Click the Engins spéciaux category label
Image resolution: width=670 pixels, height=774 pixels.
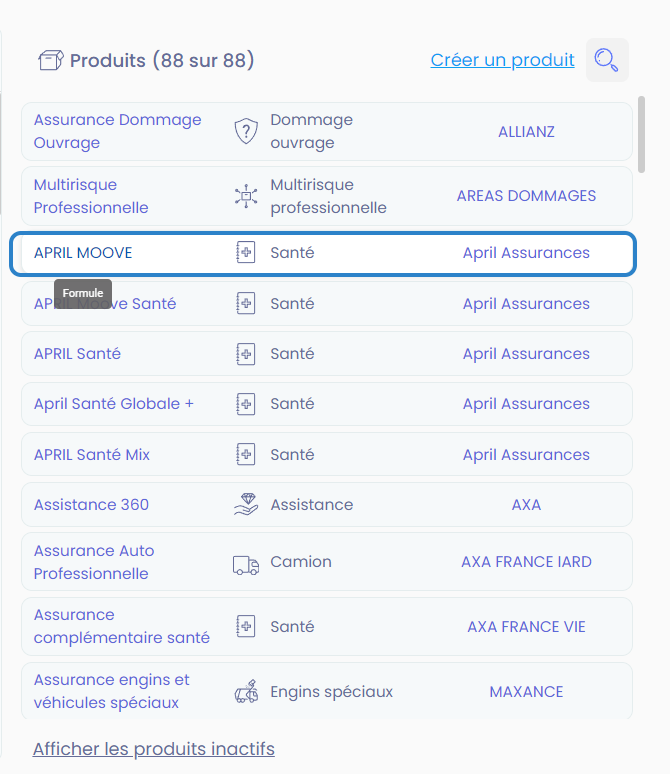(331, 692)
